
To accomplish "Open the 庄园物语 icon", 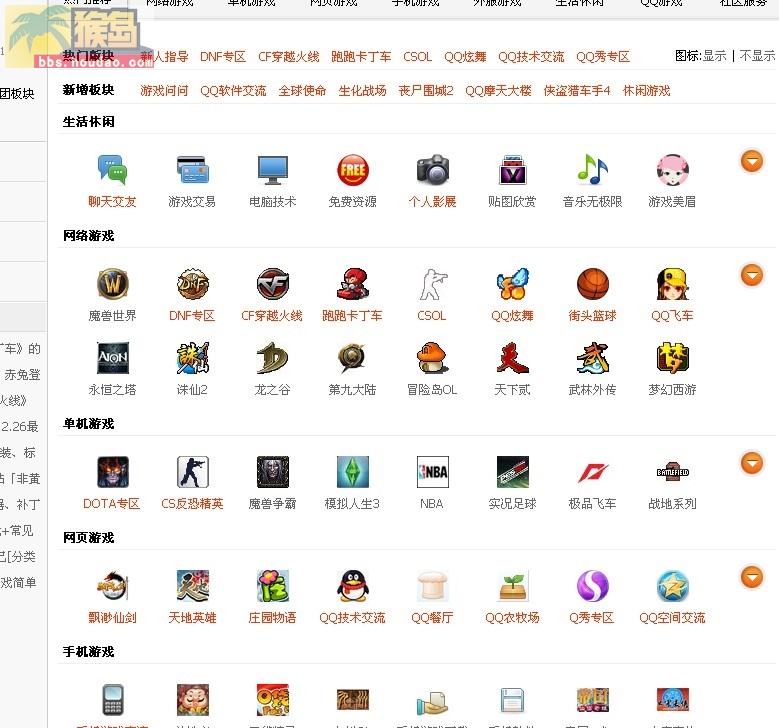I will [x=273, y=585].
